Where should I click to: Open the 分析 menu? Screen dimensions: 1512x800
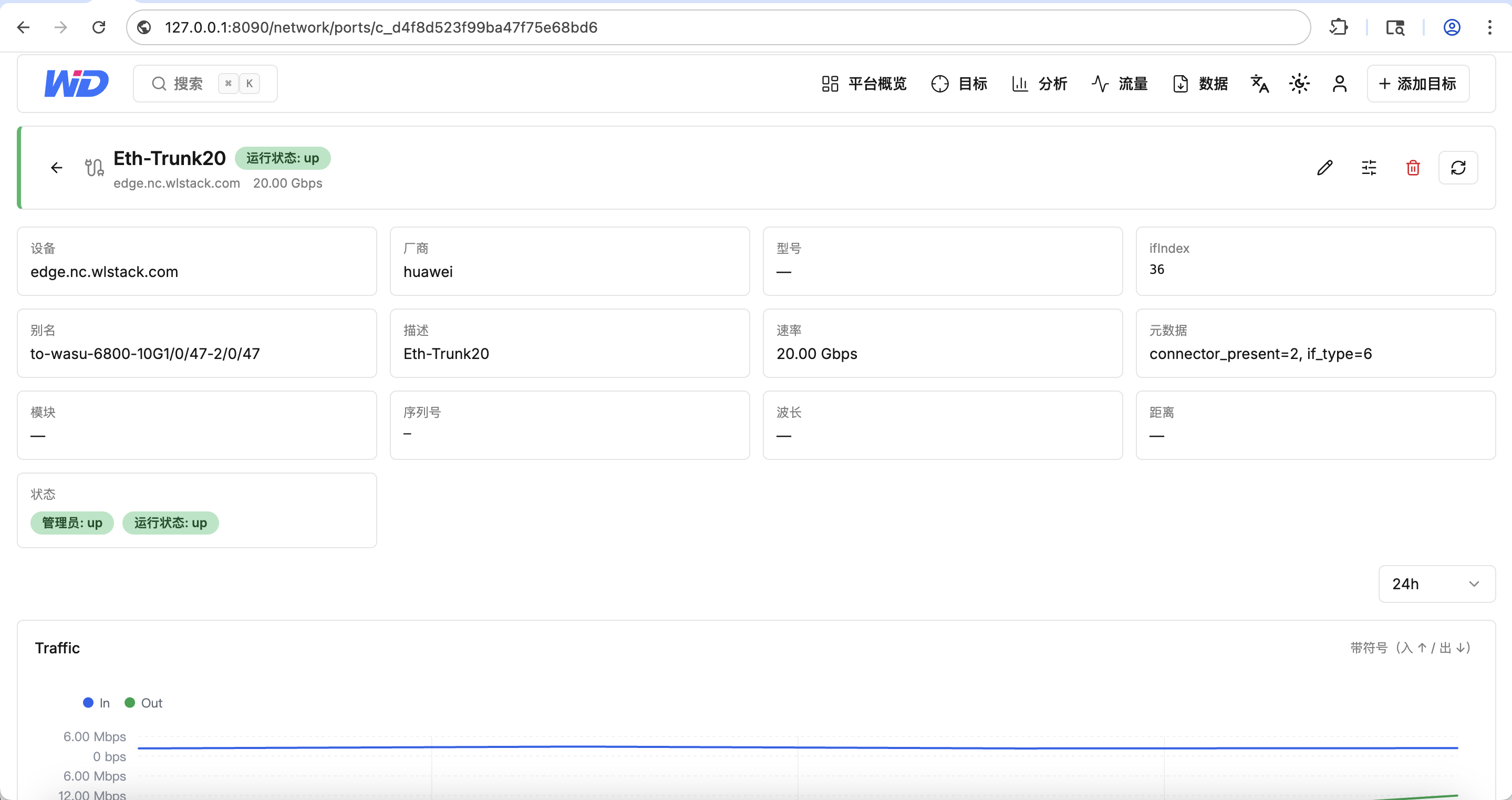coord(1040,84)
